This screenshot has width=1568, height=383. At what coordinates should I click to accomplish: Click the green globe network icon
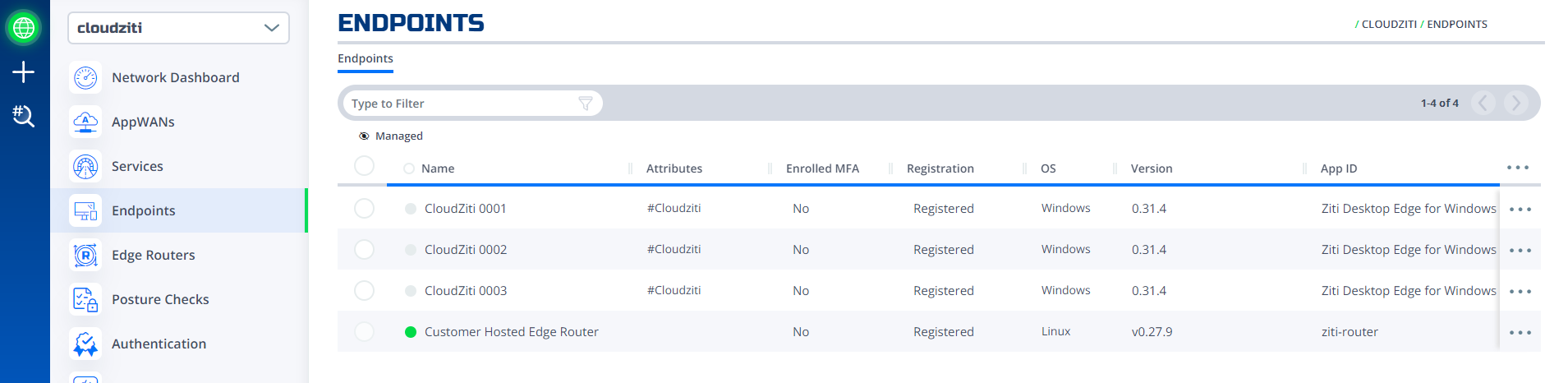[x=24, y=27]
